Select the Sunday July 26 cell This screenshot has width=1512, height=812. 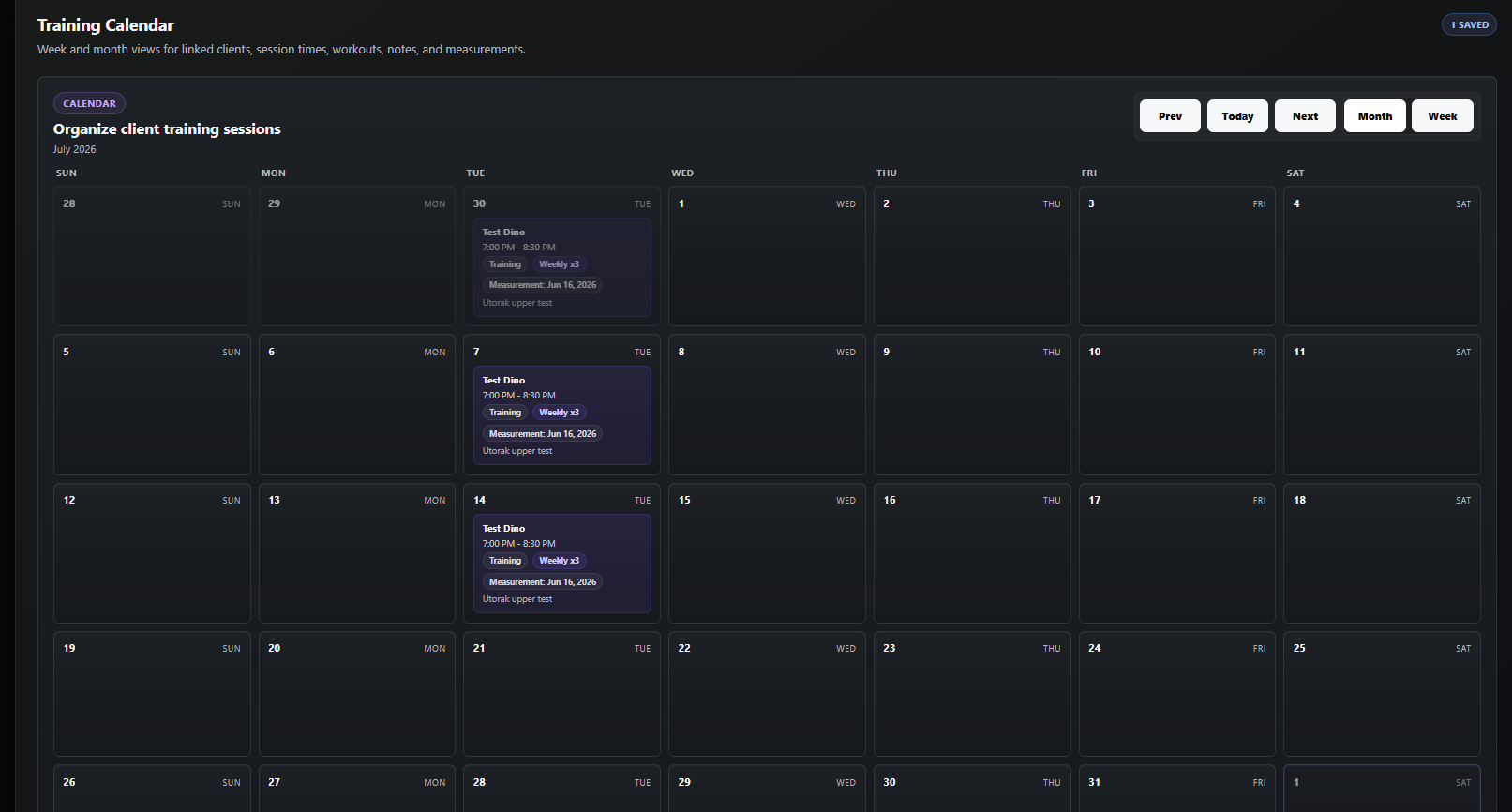(x=152, y=789)
